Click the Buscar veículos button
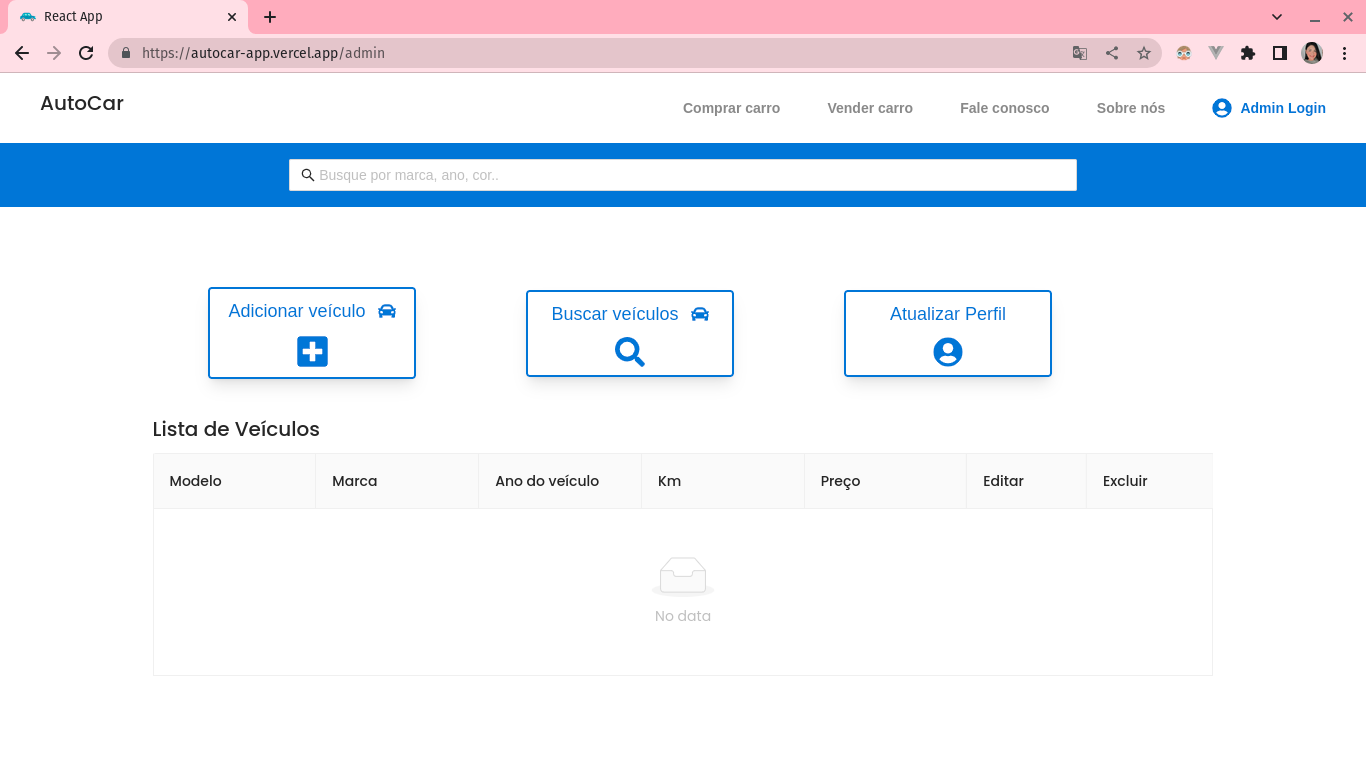1366x768 pixels. [x=630, y=334]
